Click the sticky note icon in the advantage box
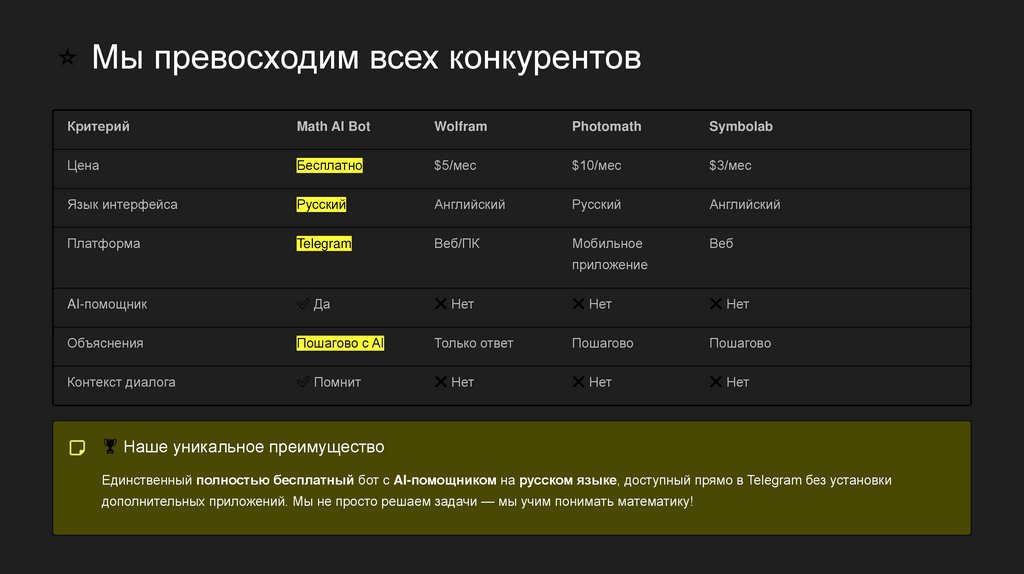1024x574 pixels. point(77,447)
